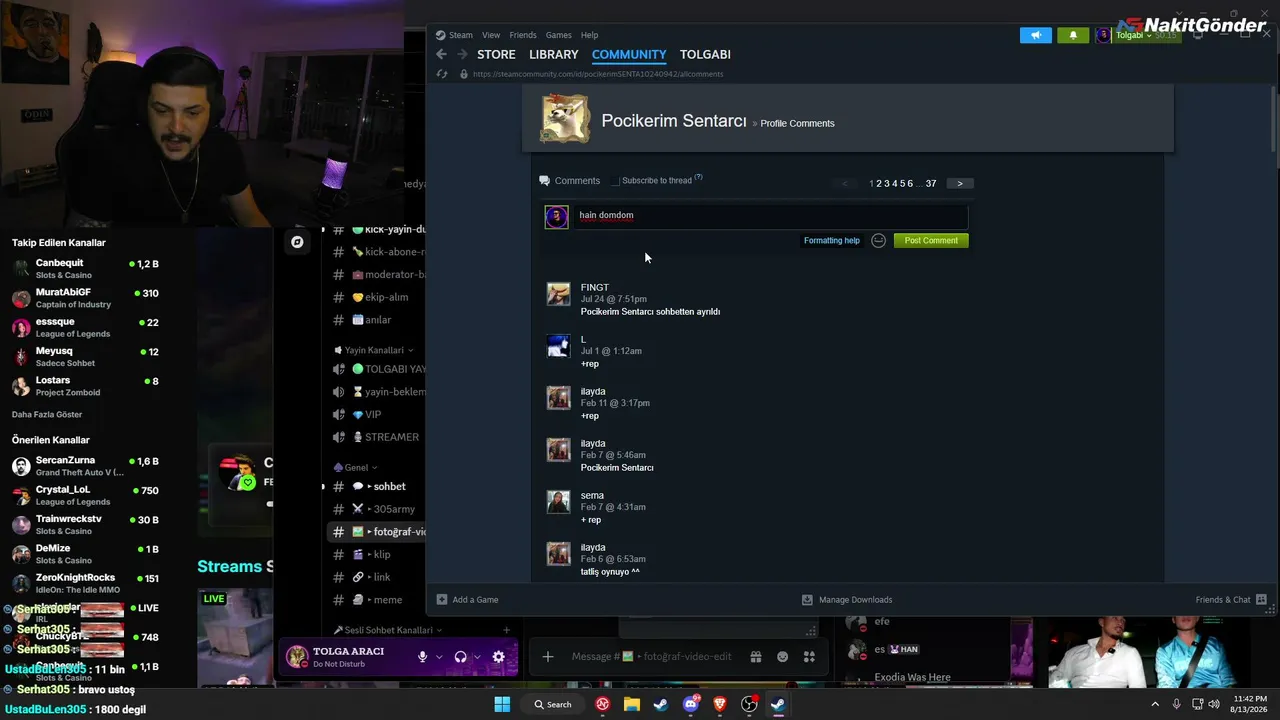The width and height of the screenshot is (1280, 720).
Task: Collapse the Yayin Kanallari category in Discord
Action: (x=374, y=351)
